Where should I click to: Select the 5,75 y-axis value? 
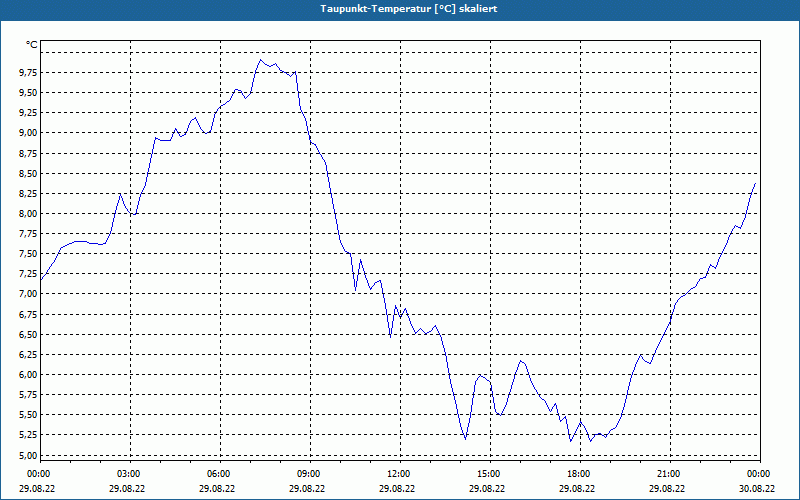coord(28,395)
